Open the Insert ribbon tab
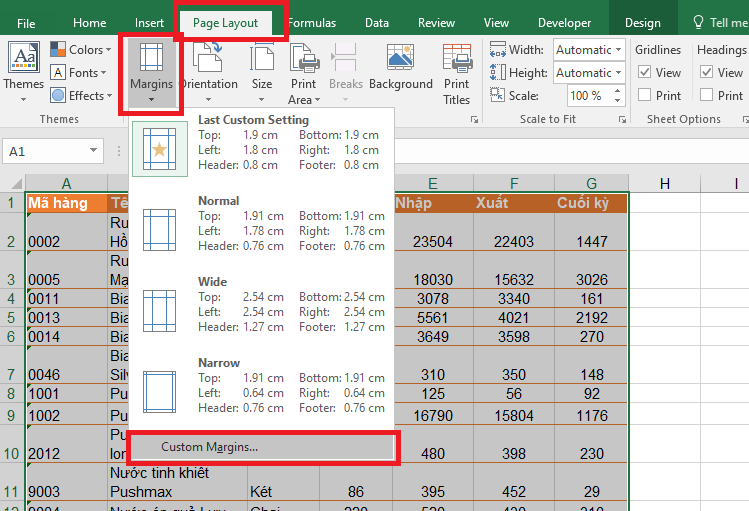This screenshot has height=511, width=749. click(150, 23)
